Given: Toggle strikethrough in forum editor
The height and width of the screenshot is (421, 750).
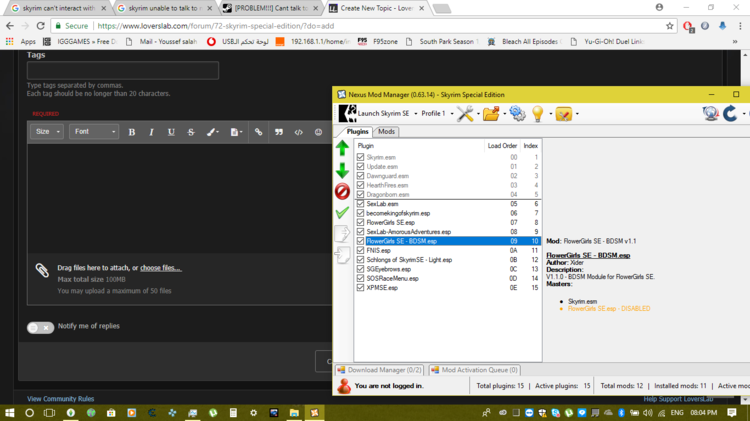Looking at the screenshot, I should (191, 132).
